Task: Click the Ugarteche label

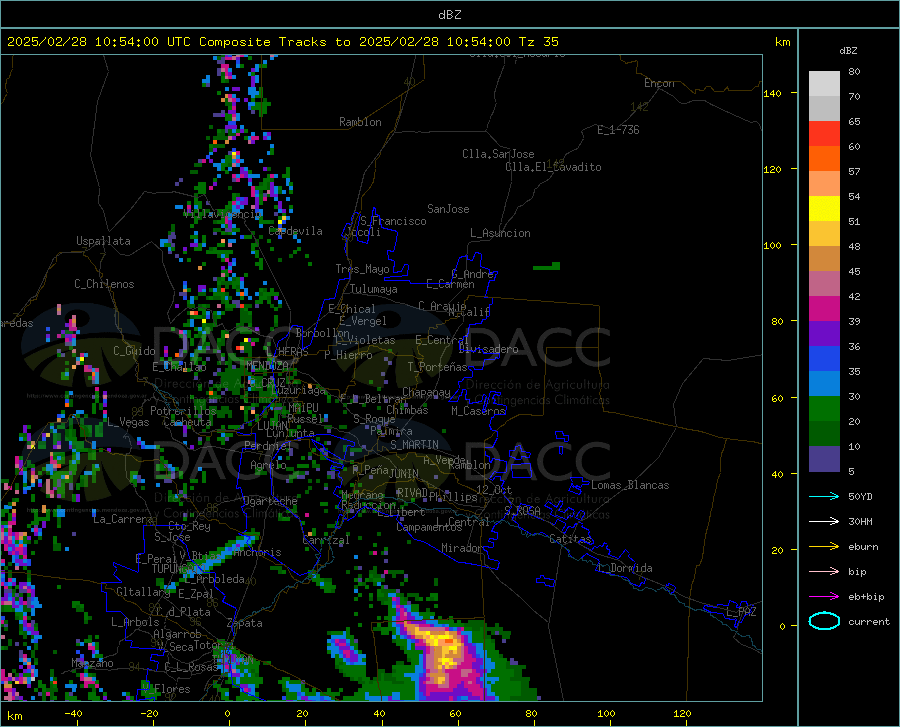Action: 270,501
